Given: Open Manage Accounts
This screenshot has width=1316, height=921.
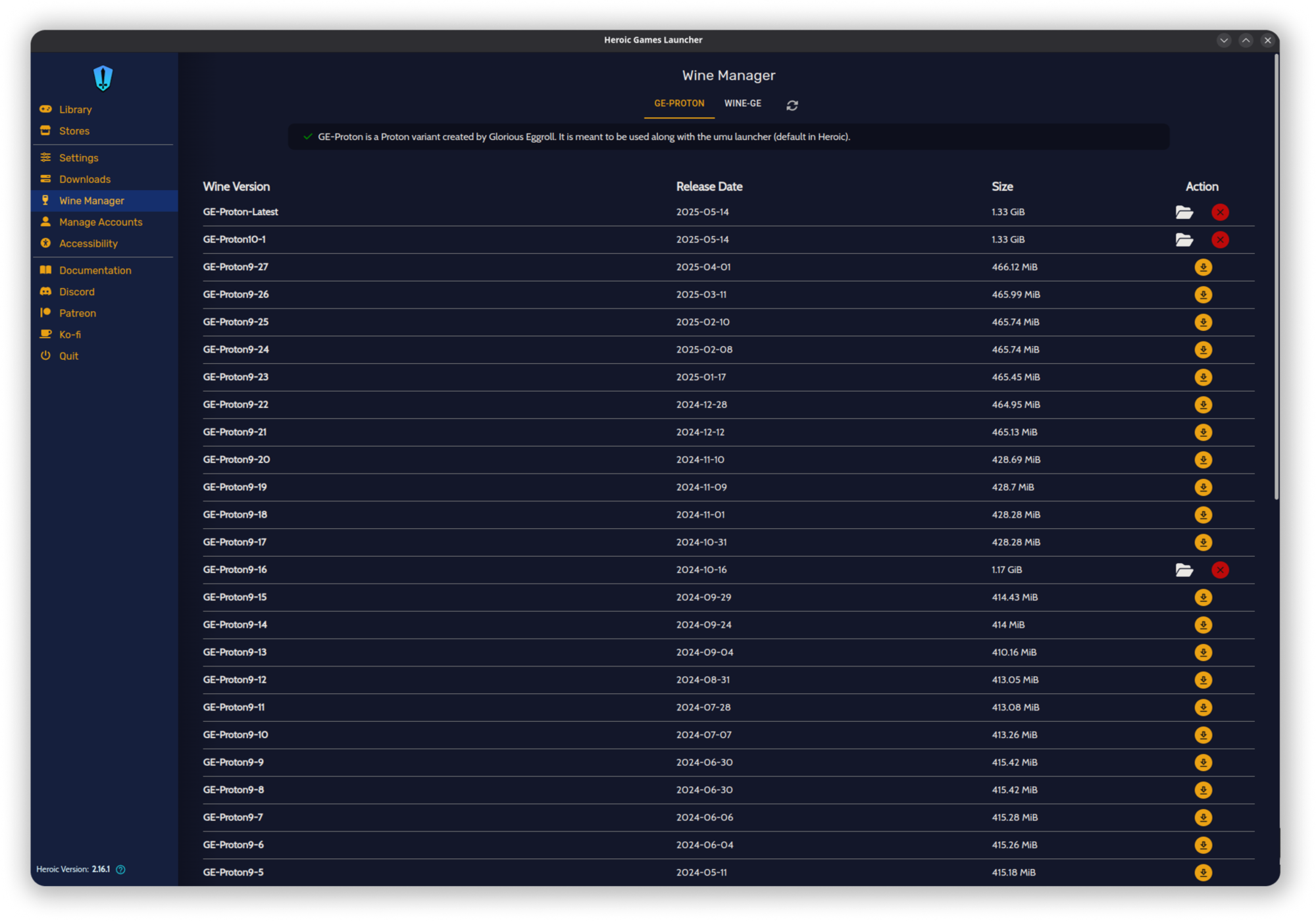Looking at the screenshot, I should tap(104, 222).
